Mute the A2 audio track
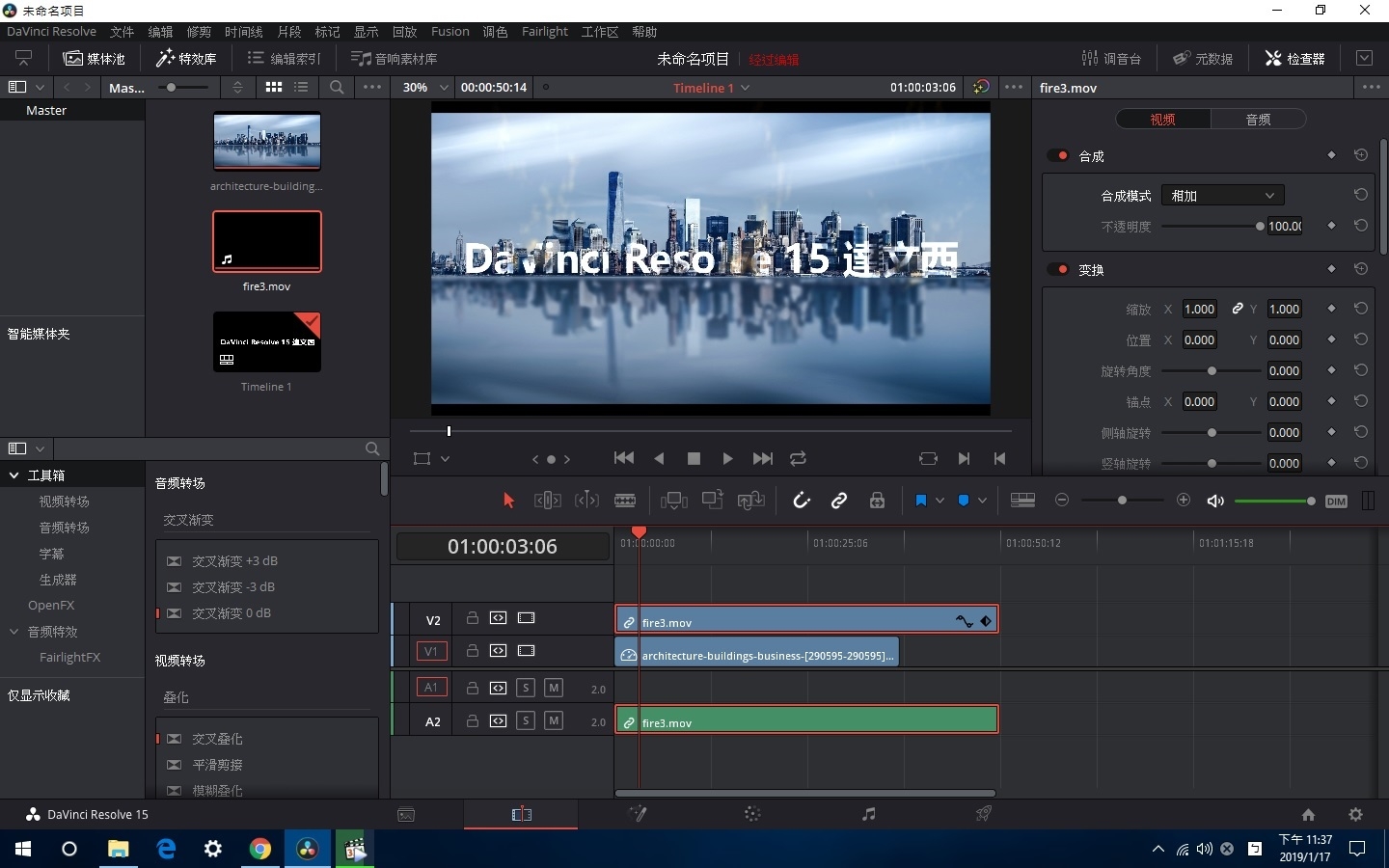This screenshot has width=1389, height=868. (554, 720)
